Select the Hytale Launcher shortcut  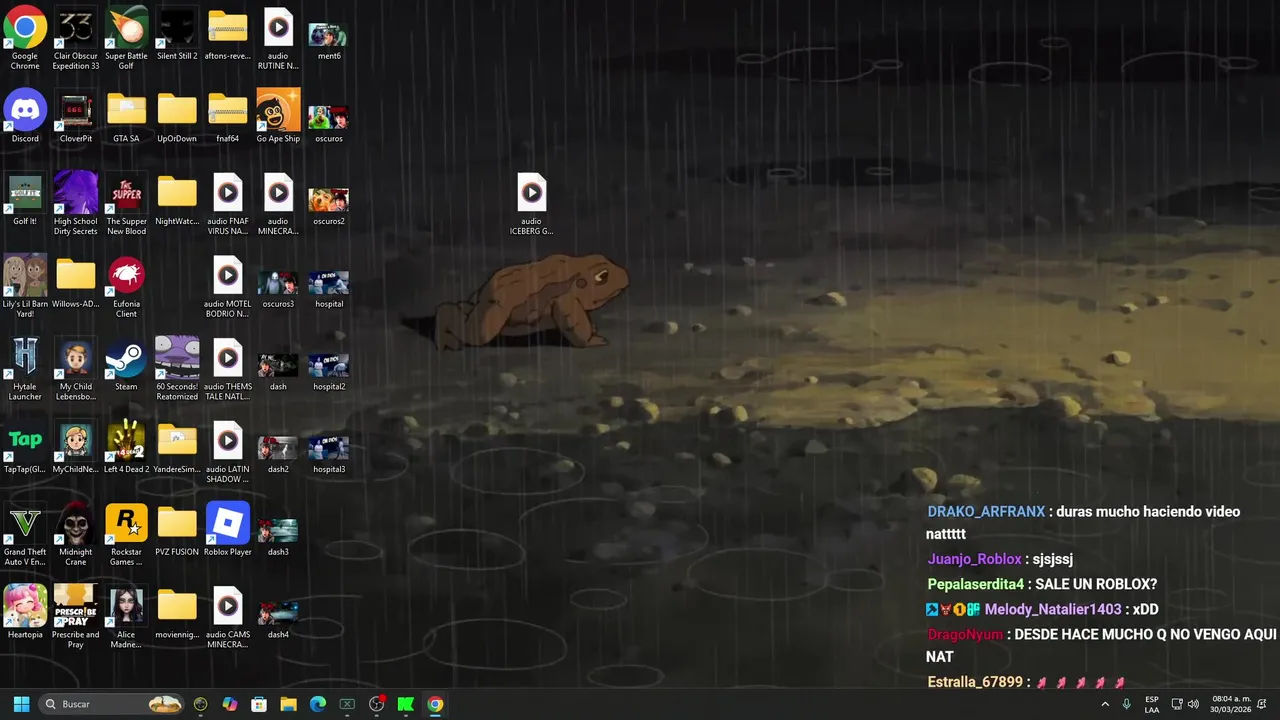(25, 370)
